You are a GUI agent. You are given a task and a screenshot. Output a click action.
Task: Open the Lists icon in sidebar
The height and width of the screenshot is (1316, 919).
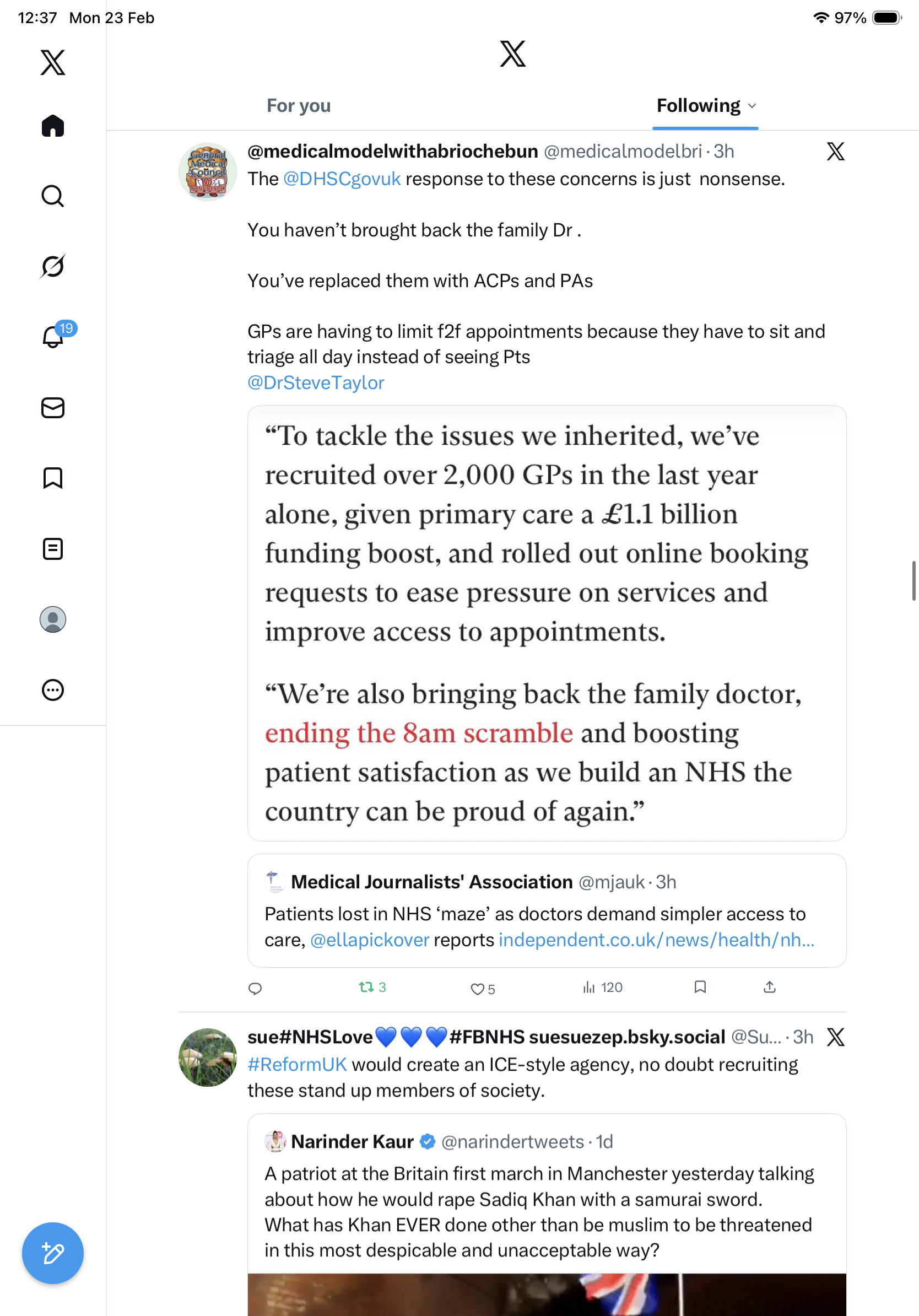tap(53, 548)
